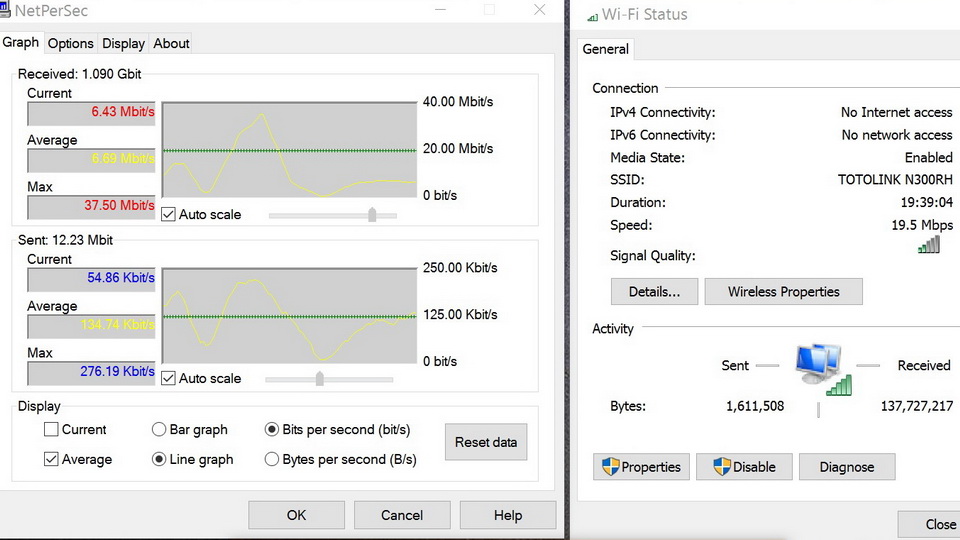Image resolution: width=960 pixels, height=540 pixels.
Task: Open the About tab
Action: click(x=171, y=43)
